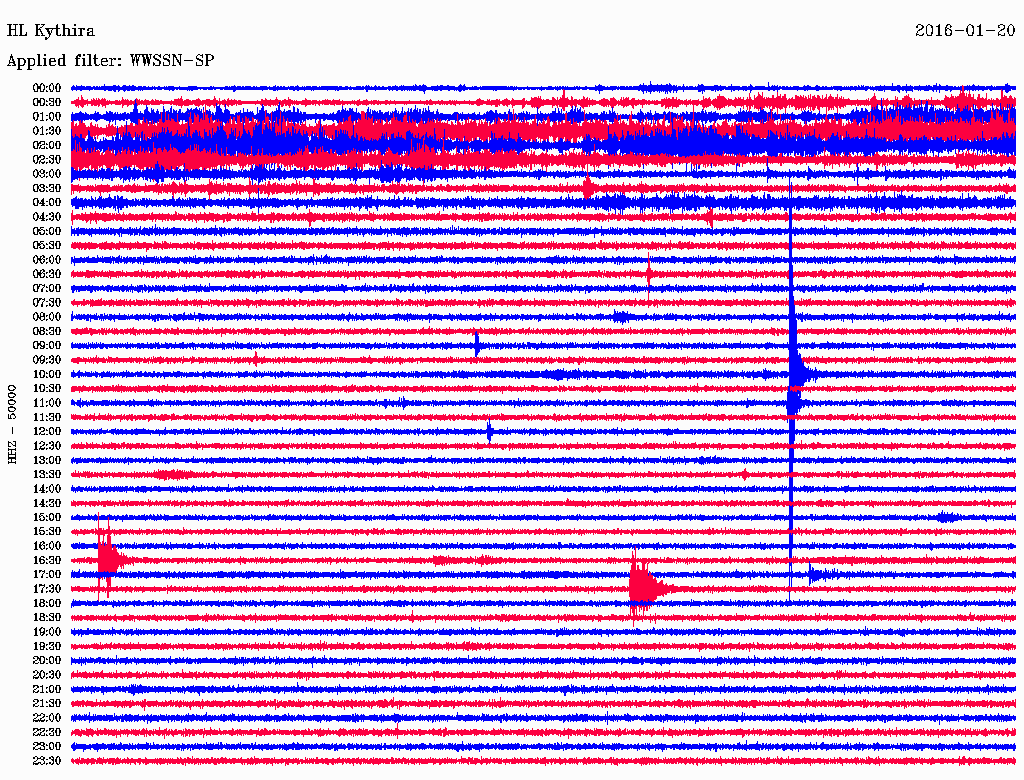Click the large red event burst on the 16:30 trace

pyautogui.click(x=111, y=559)
